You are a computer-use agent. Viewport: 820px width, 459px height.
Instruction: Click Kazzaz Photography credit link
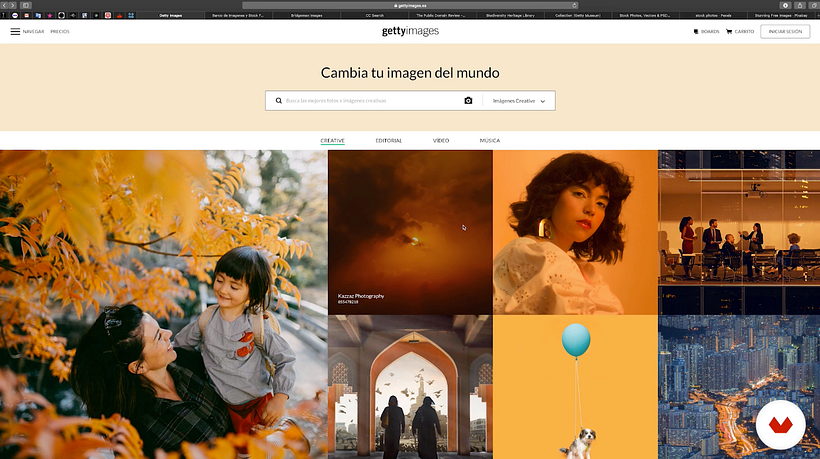(361, 296)
